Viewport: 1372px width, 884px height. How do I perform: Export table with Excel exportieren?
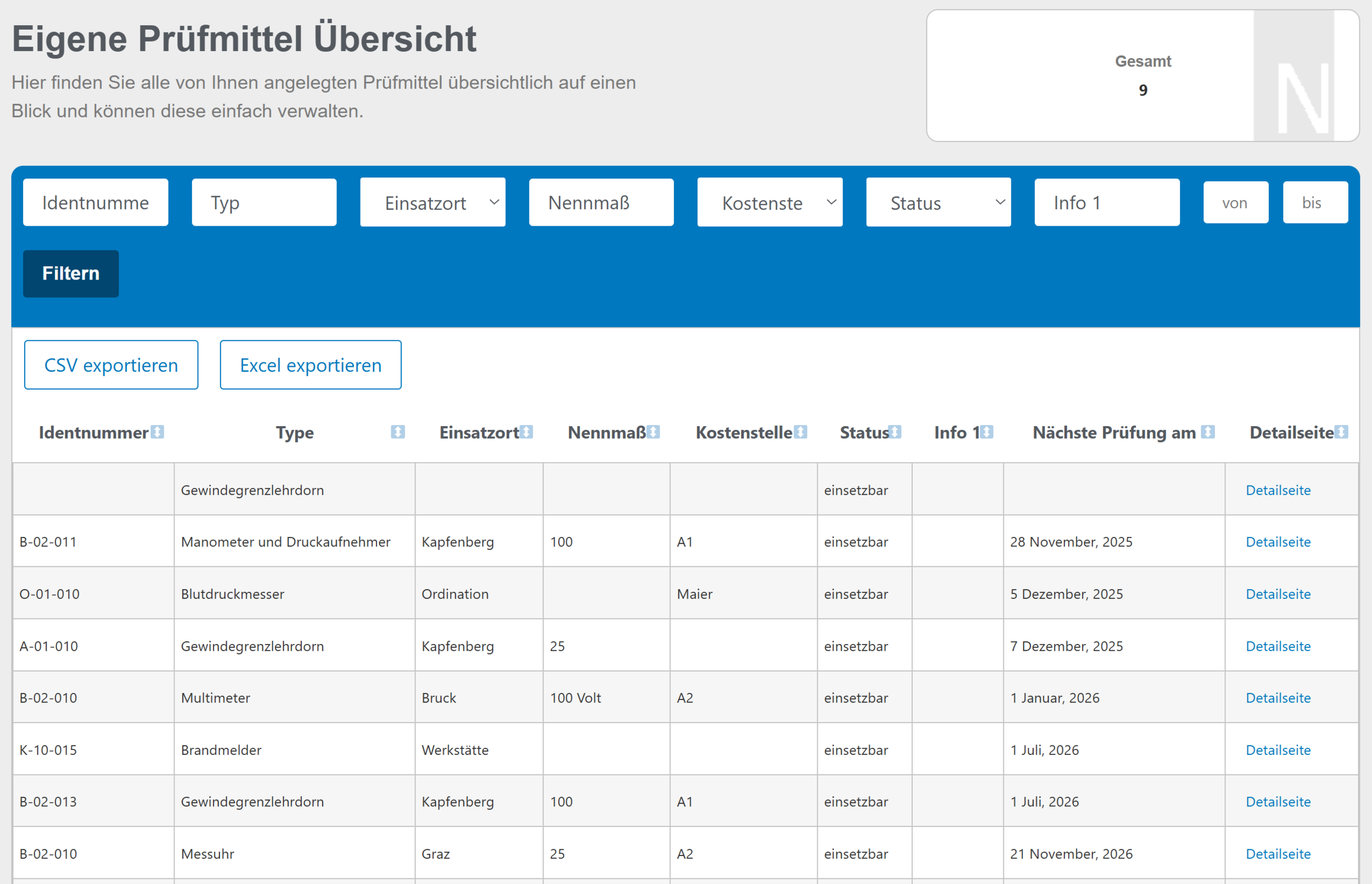[x=310, y=365]
